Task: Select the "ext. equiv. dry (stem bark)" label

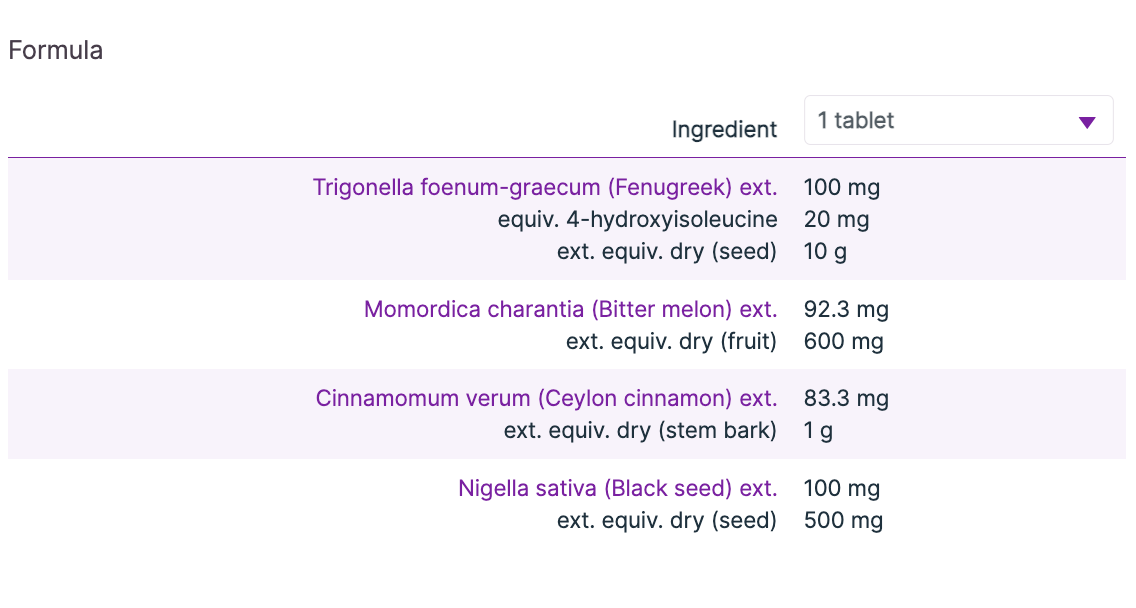Action: click(x=640, y=430)
